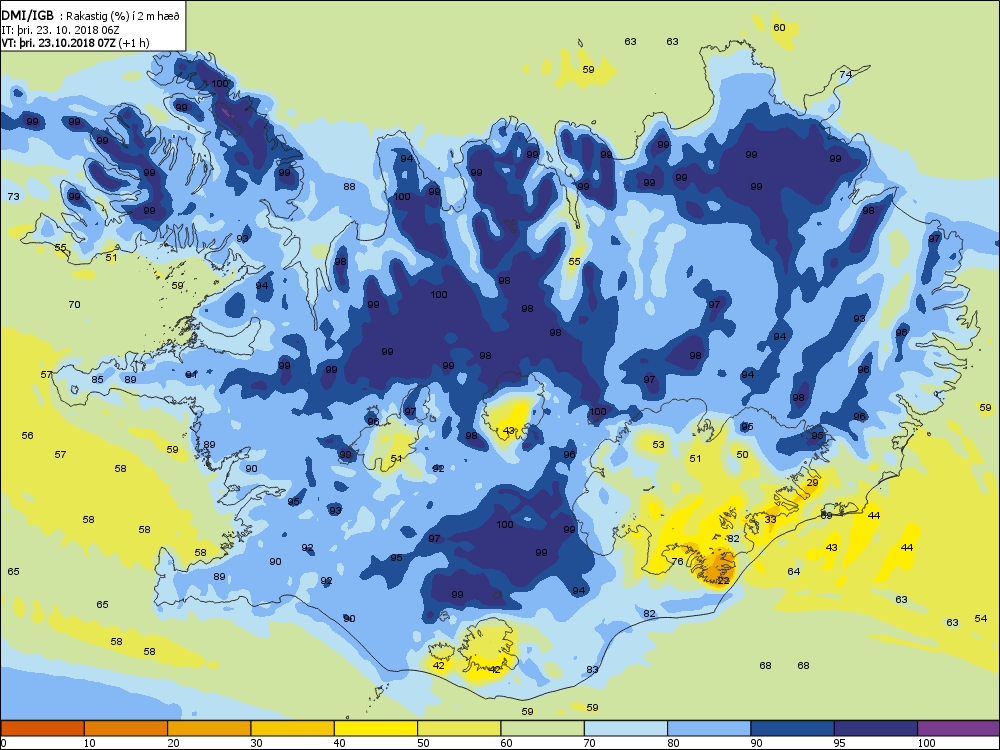Click the map humidity value 76

677,562
